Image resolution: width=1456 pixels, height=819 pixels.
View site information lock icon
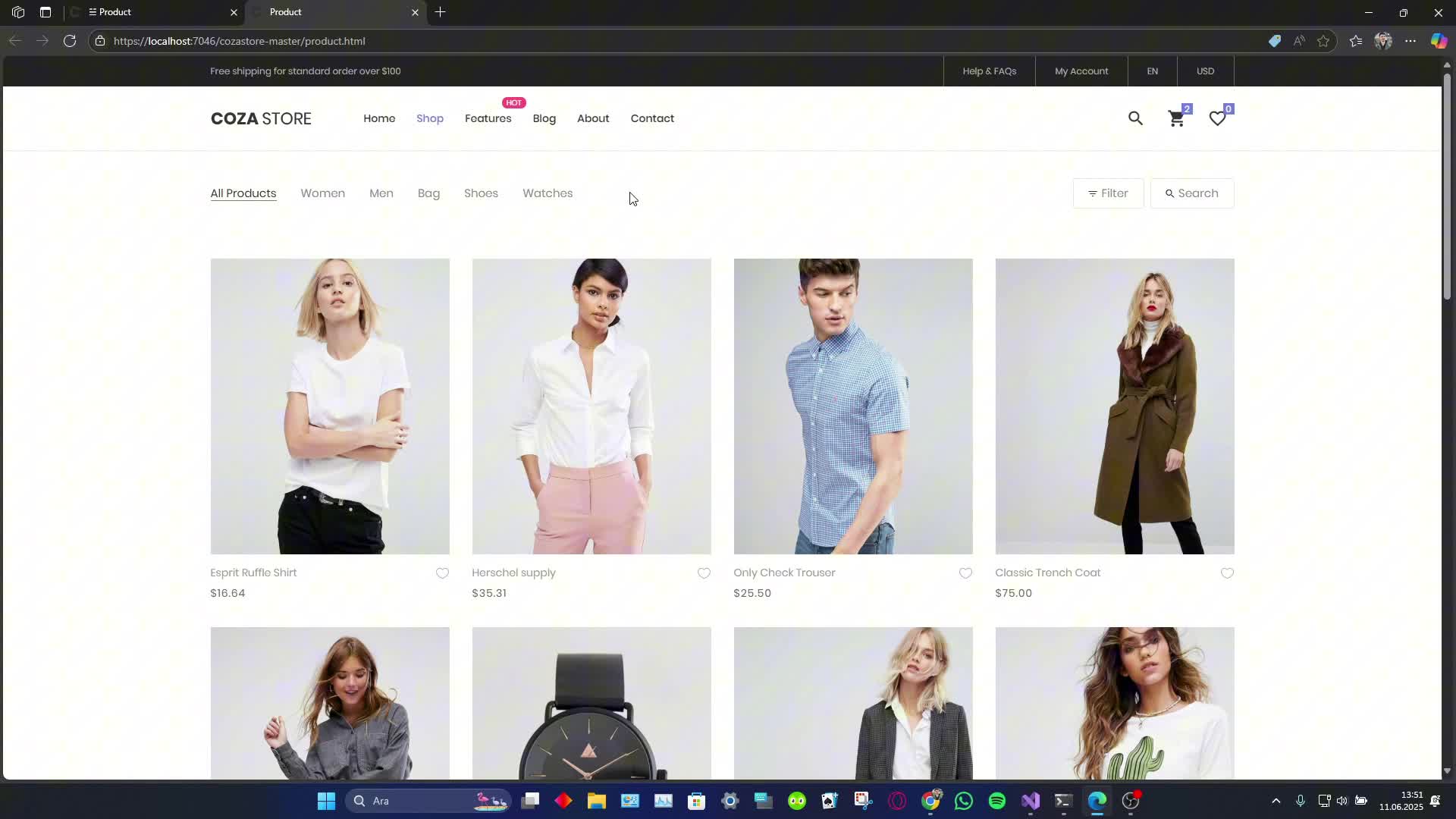tap(100, 41)
